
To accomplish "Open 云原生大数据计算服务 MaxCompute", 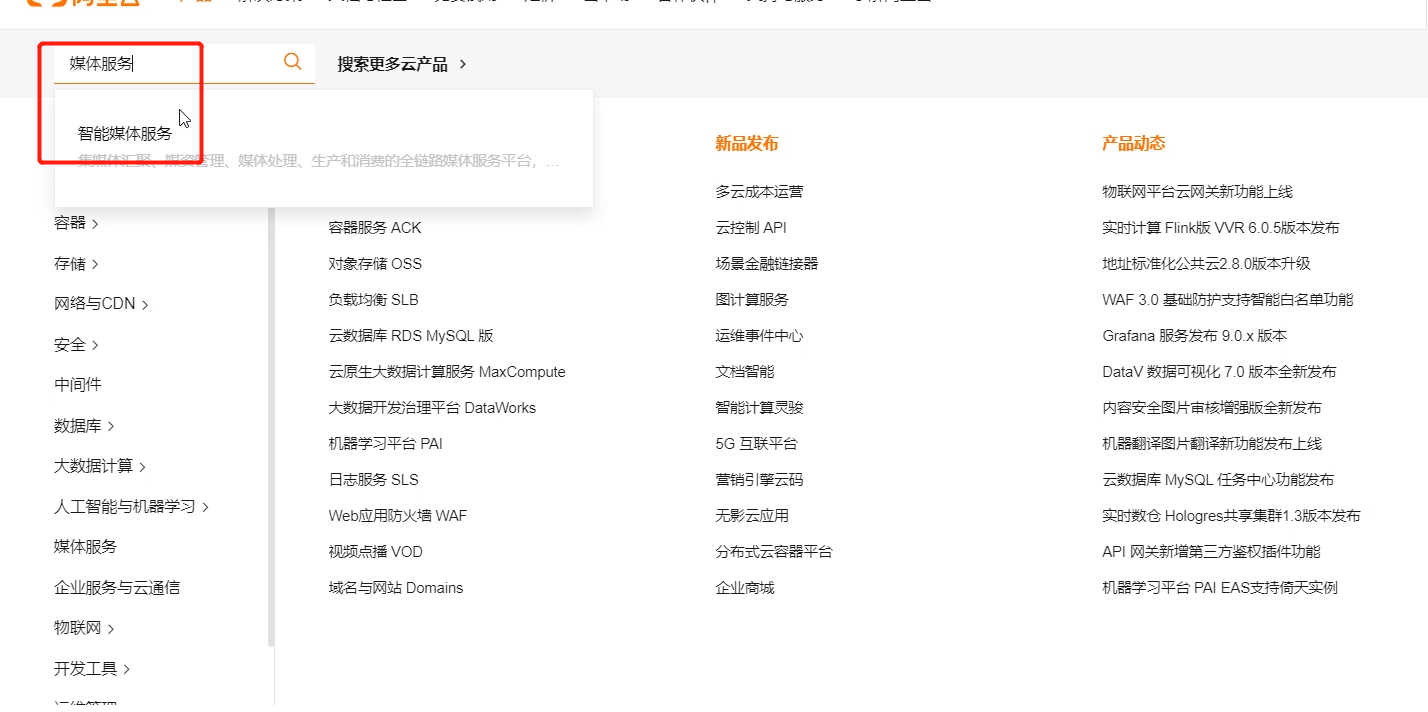I will click(447, 372).
